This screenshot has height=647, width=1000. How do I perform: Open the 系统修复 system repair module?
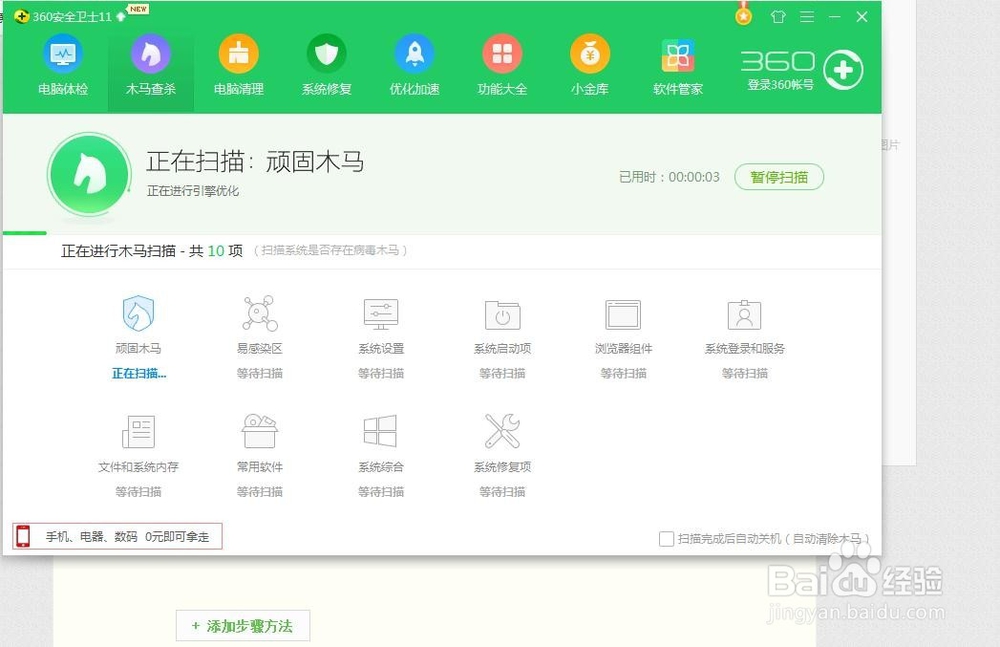coord(327,64)
